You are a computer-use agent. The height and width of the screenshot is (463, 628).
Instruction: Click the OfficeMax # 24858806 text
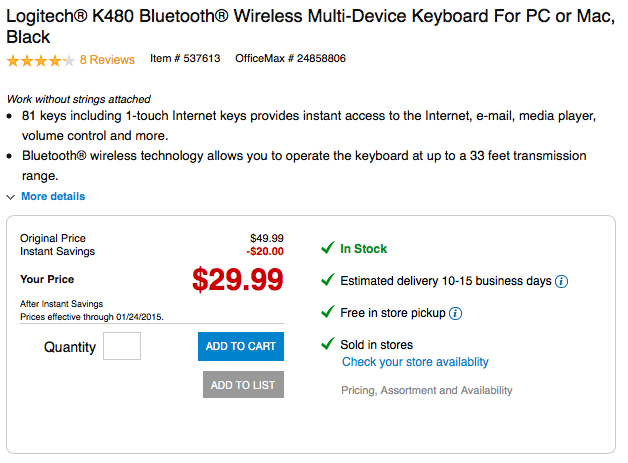point(290,58)
